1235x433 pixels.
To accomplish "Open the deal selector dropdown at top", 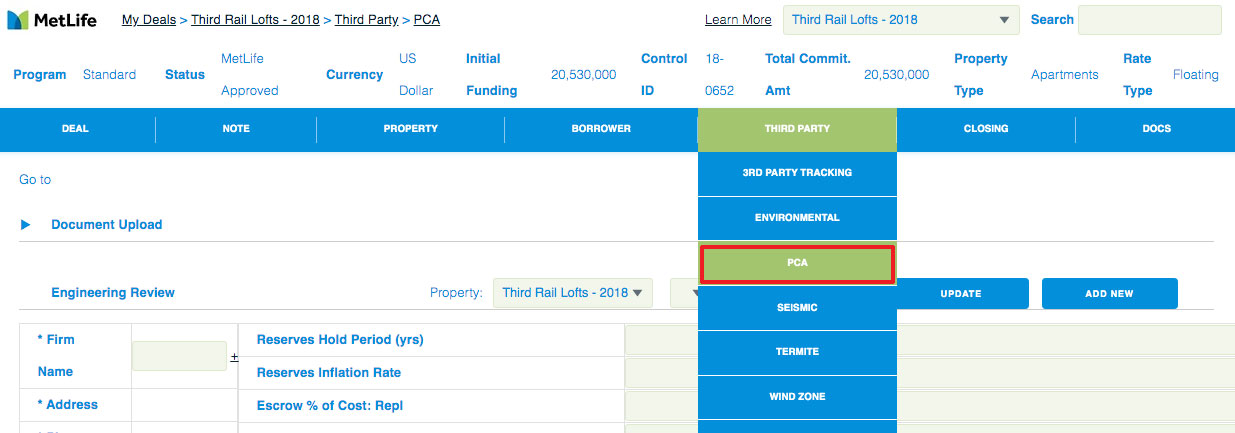I will (901, 20).
